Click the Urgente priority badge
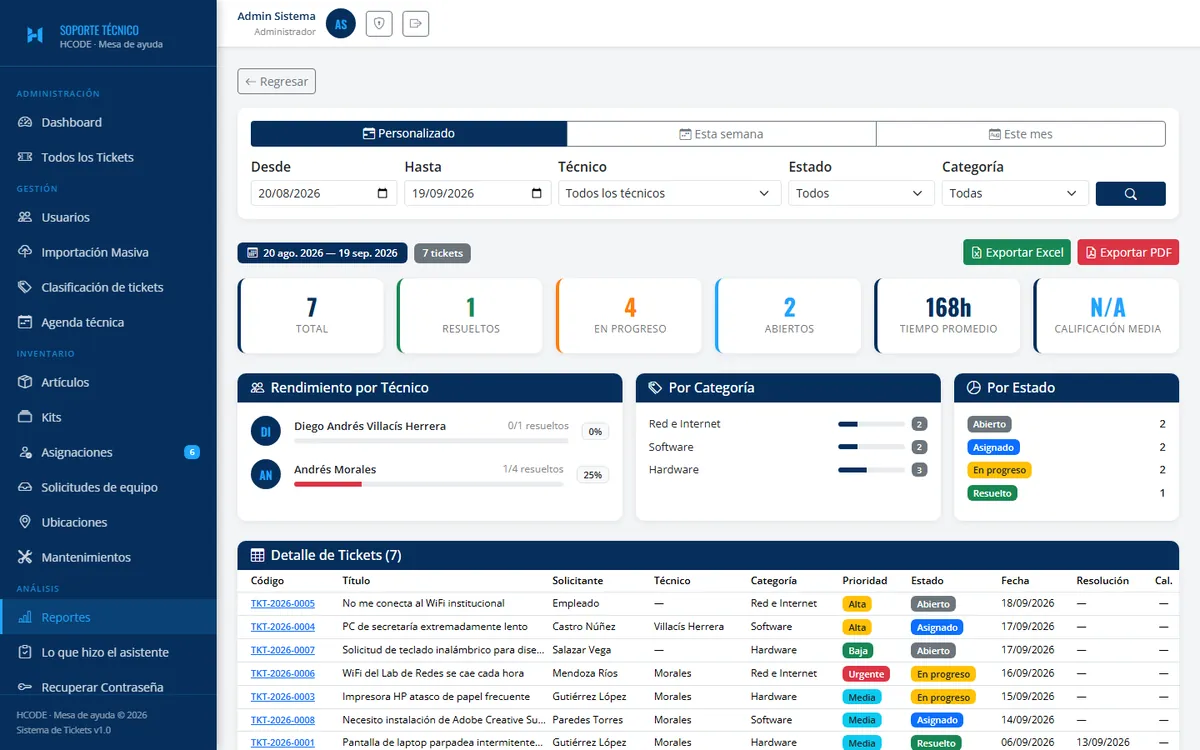This screenshot has width=1200, height=750. pyautogui.click(x=866, y=674)
